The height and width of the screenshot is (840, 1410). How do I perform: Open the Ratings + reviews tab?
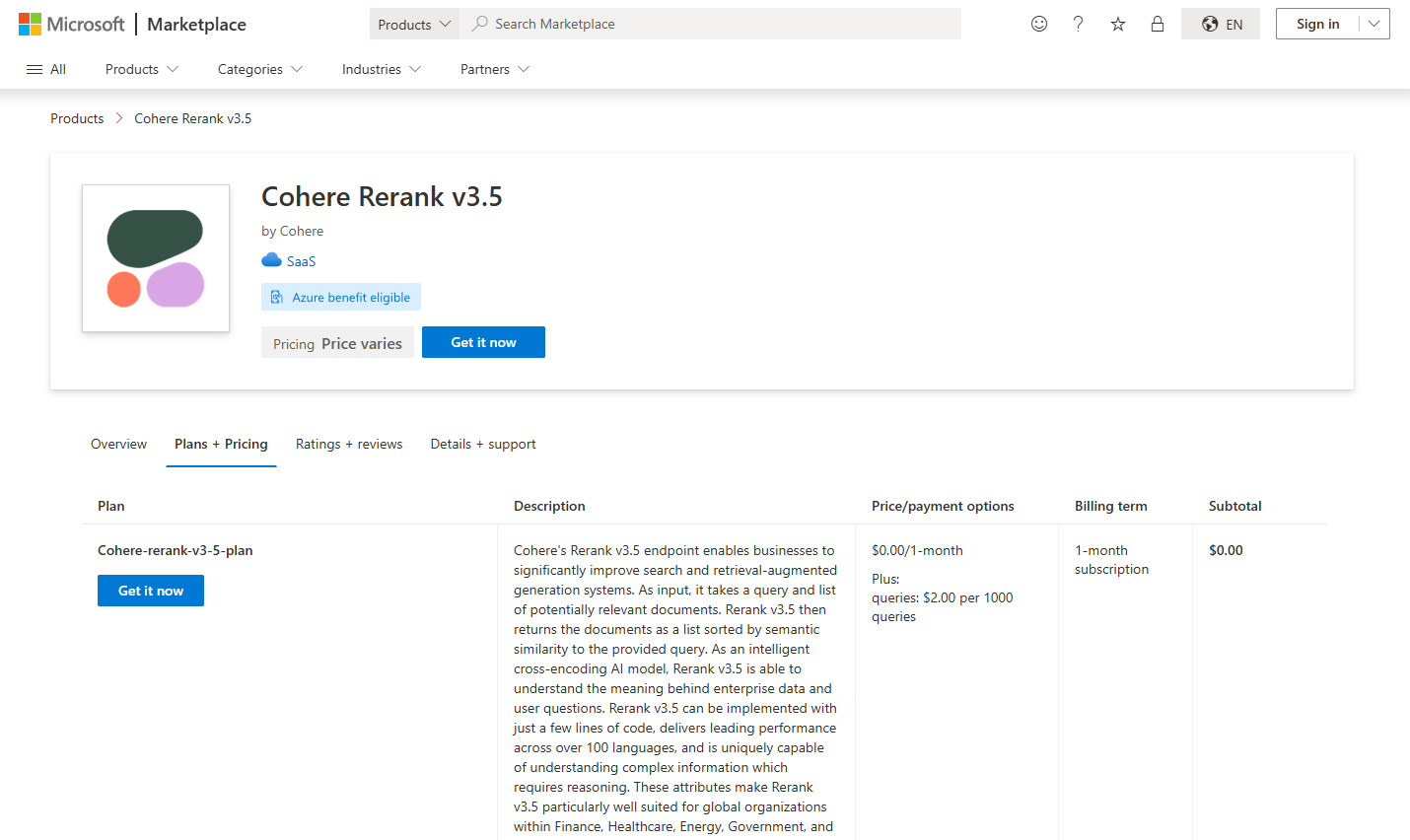pyautogui.click(x=349, y=444)
